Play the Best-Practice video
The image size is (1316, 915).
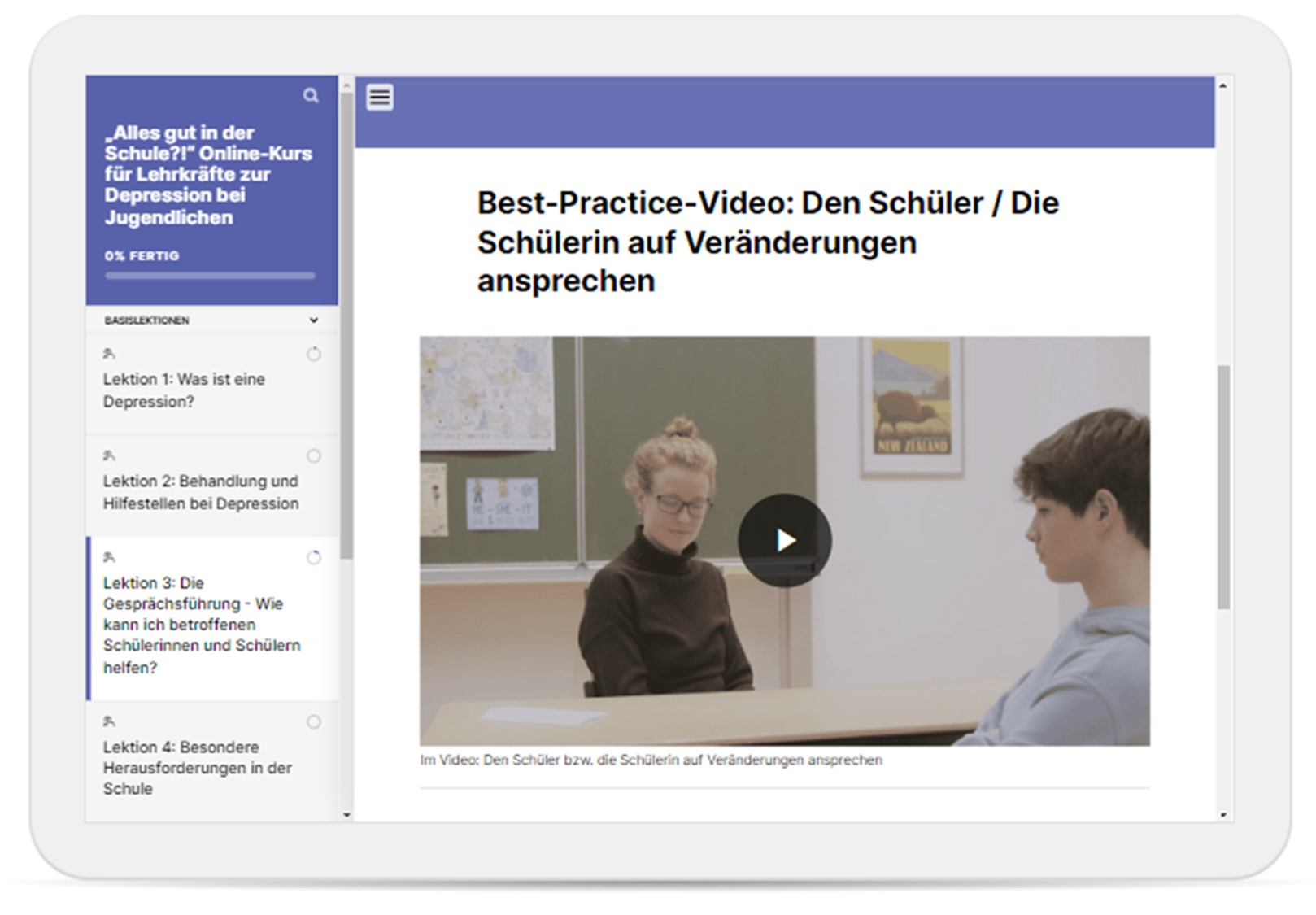pyautogui.click(x=784, y=540)
